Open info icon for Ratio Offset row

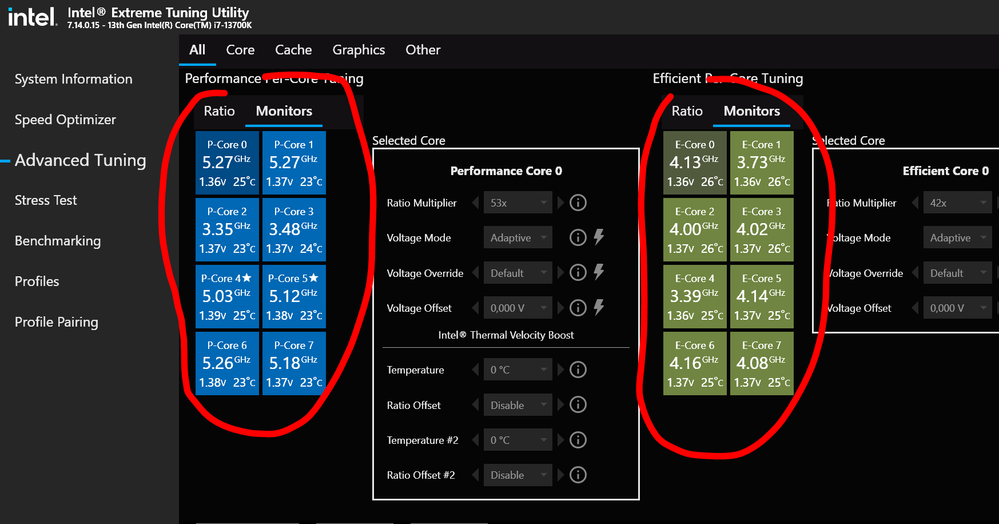578,405
